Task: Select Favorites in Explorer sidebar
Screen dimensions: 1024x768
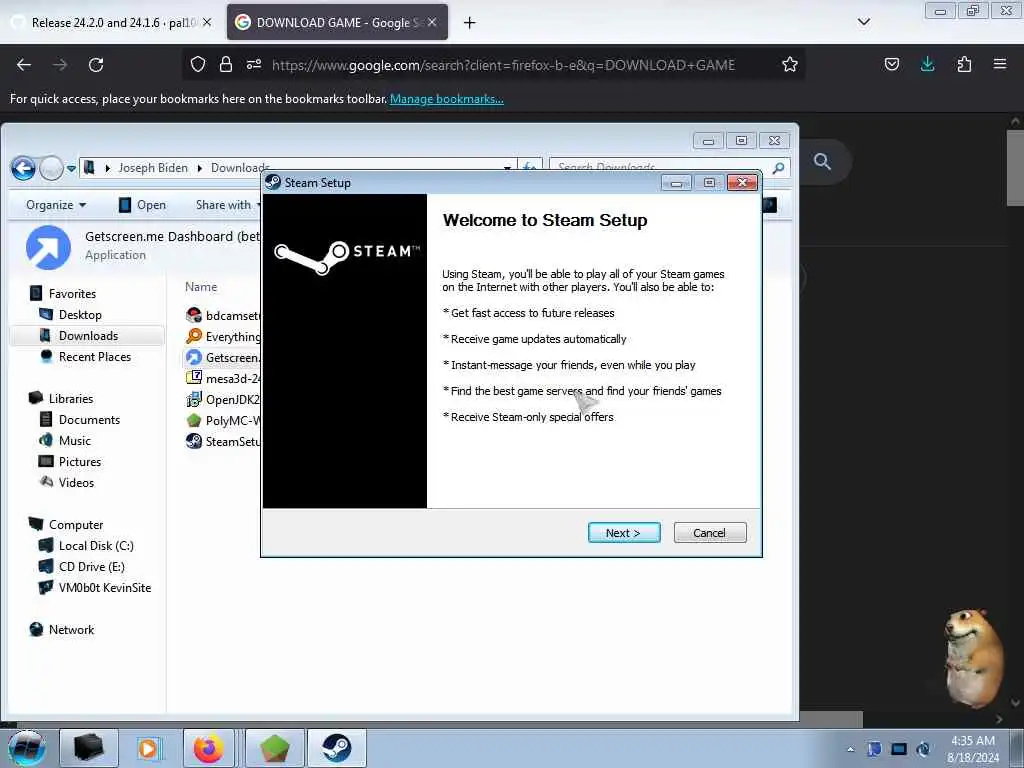Action: pos(72,294)
